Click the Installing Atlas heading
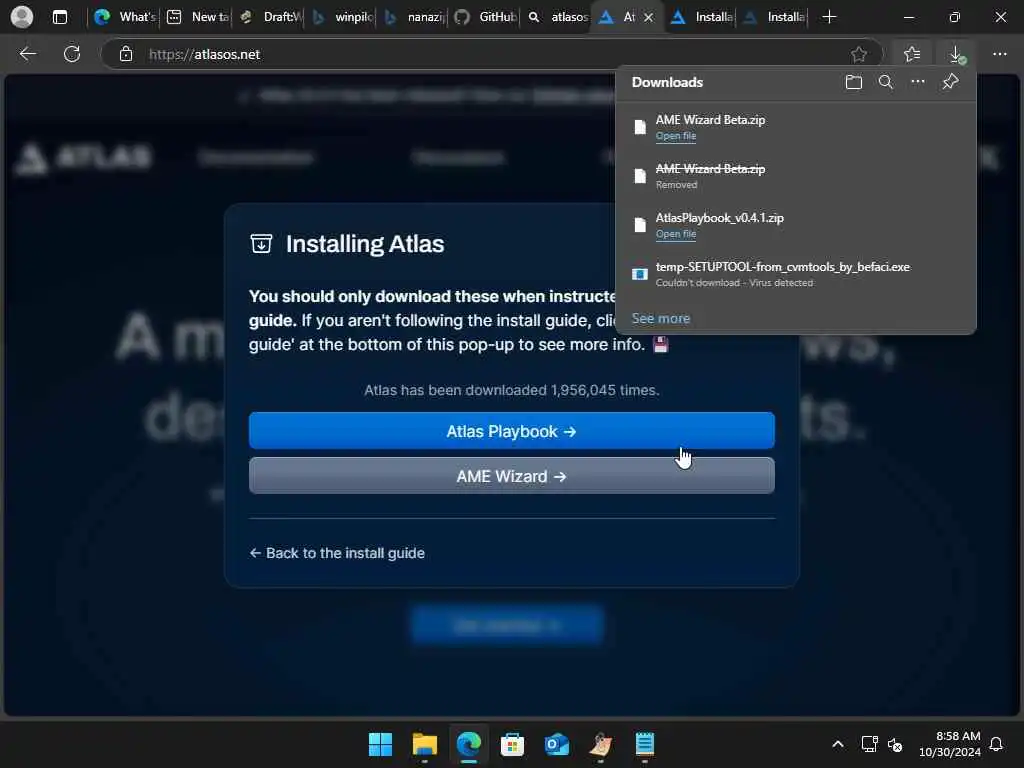Viewport: 1024px width, 768px height. 364,244
